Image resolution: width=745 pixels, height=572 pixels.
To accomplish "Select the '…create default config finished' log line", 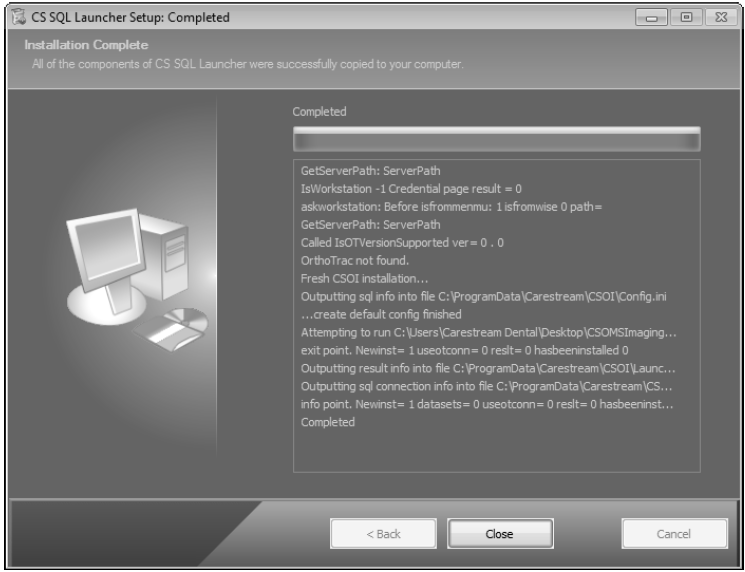I will coord(381,315).
